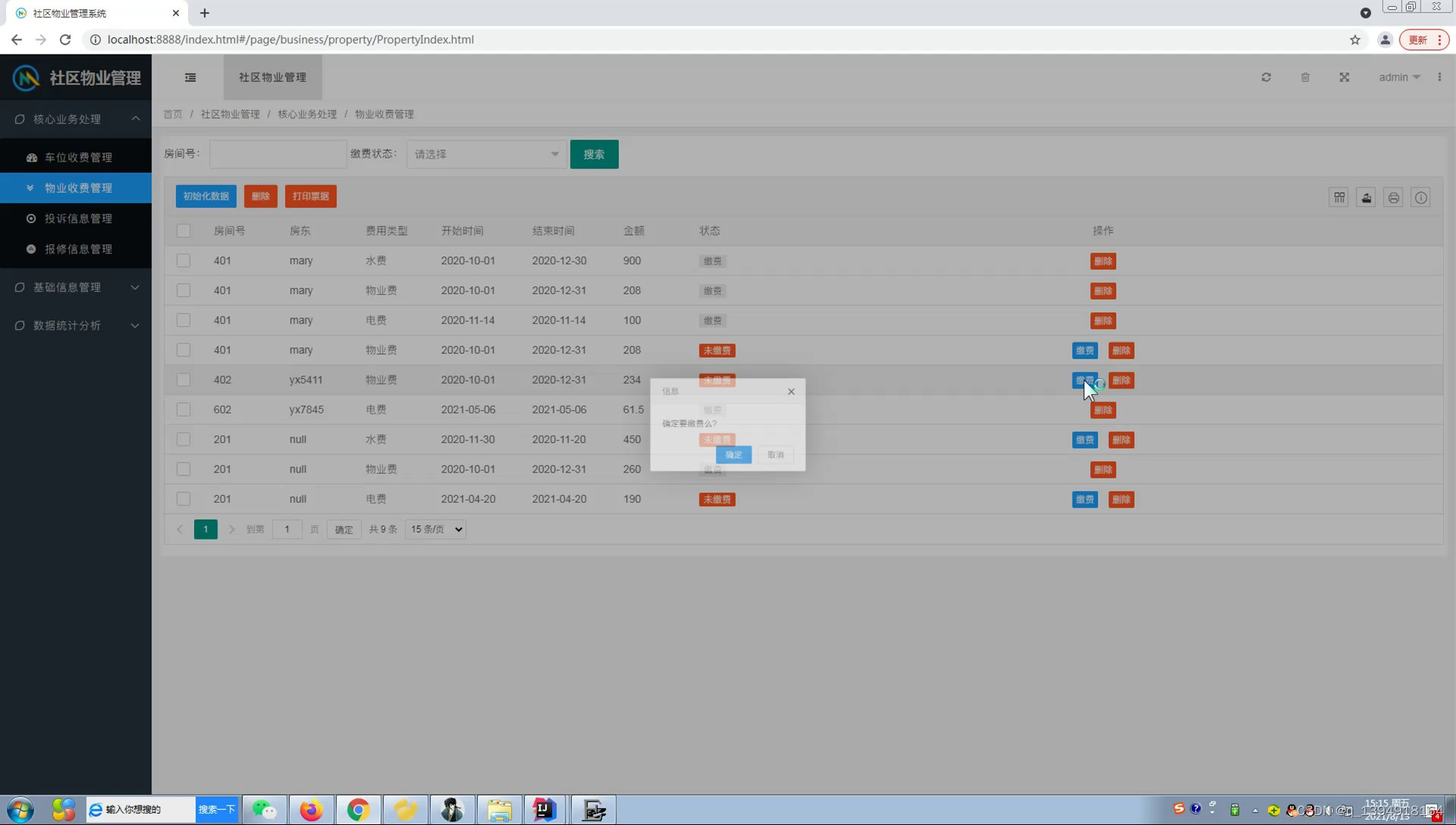Click the blue 确定 button in dialog
1456x825 pixels.
pos(733,455)
